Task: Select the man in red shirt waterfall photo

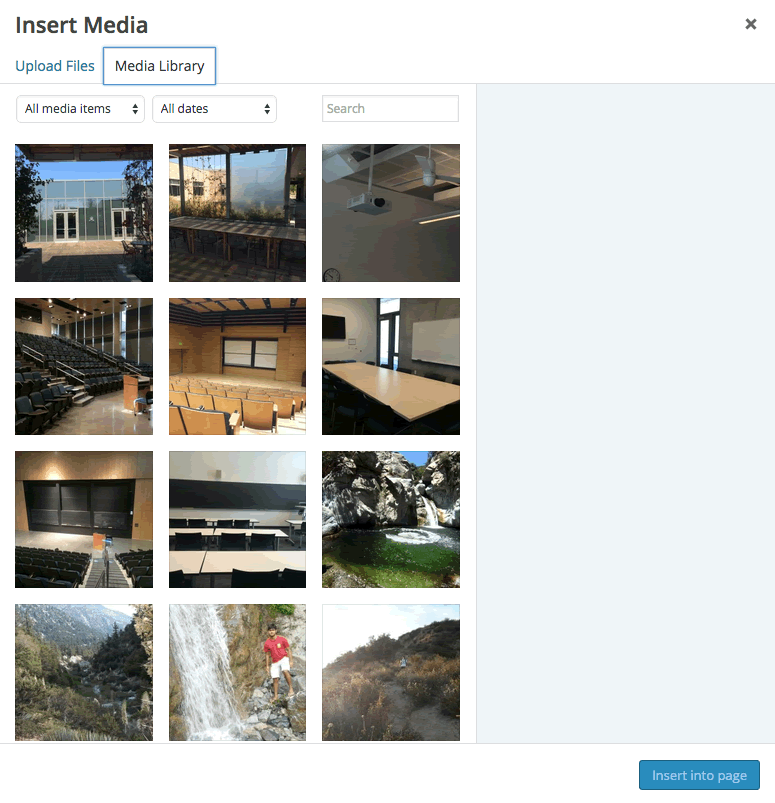Action: pyautogui.click(x=237, y=672)
